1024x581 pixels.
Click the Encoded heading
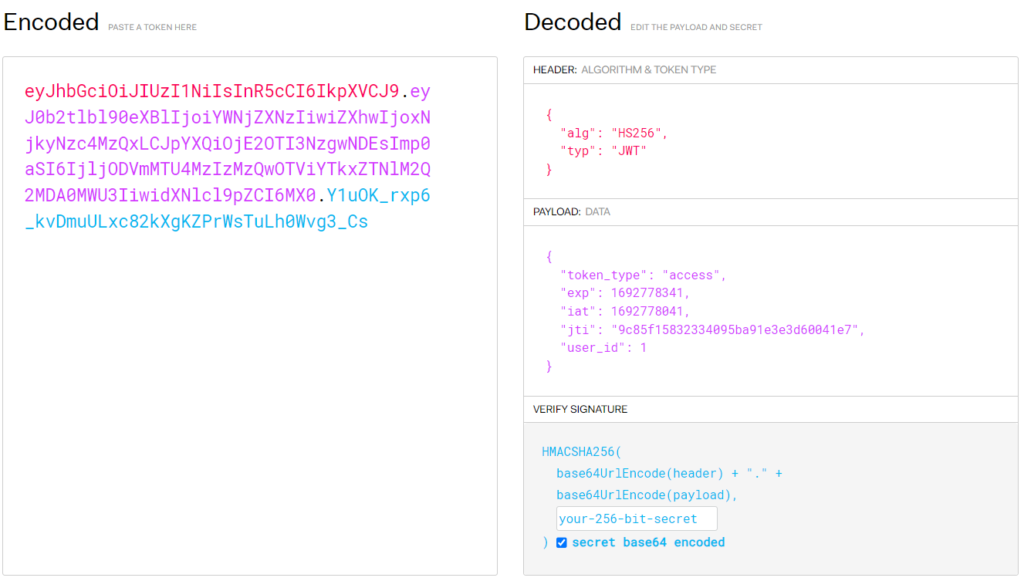51,22
